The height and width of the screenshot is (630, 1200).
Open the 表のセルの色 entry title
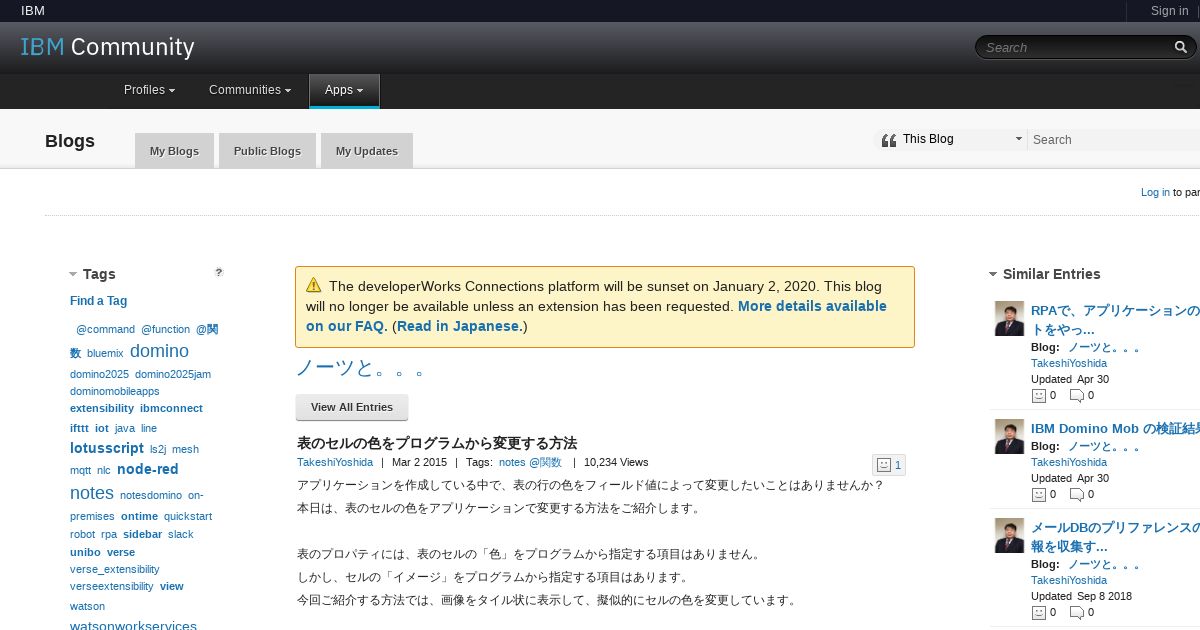[x=437, y=443]
